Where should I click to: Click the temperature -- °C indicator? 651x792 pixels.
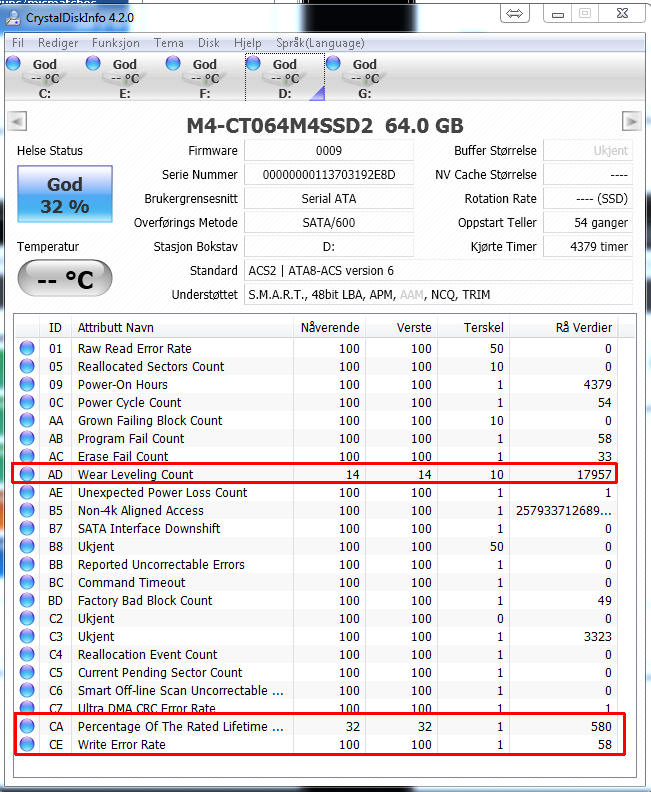[x=65, y=278]
